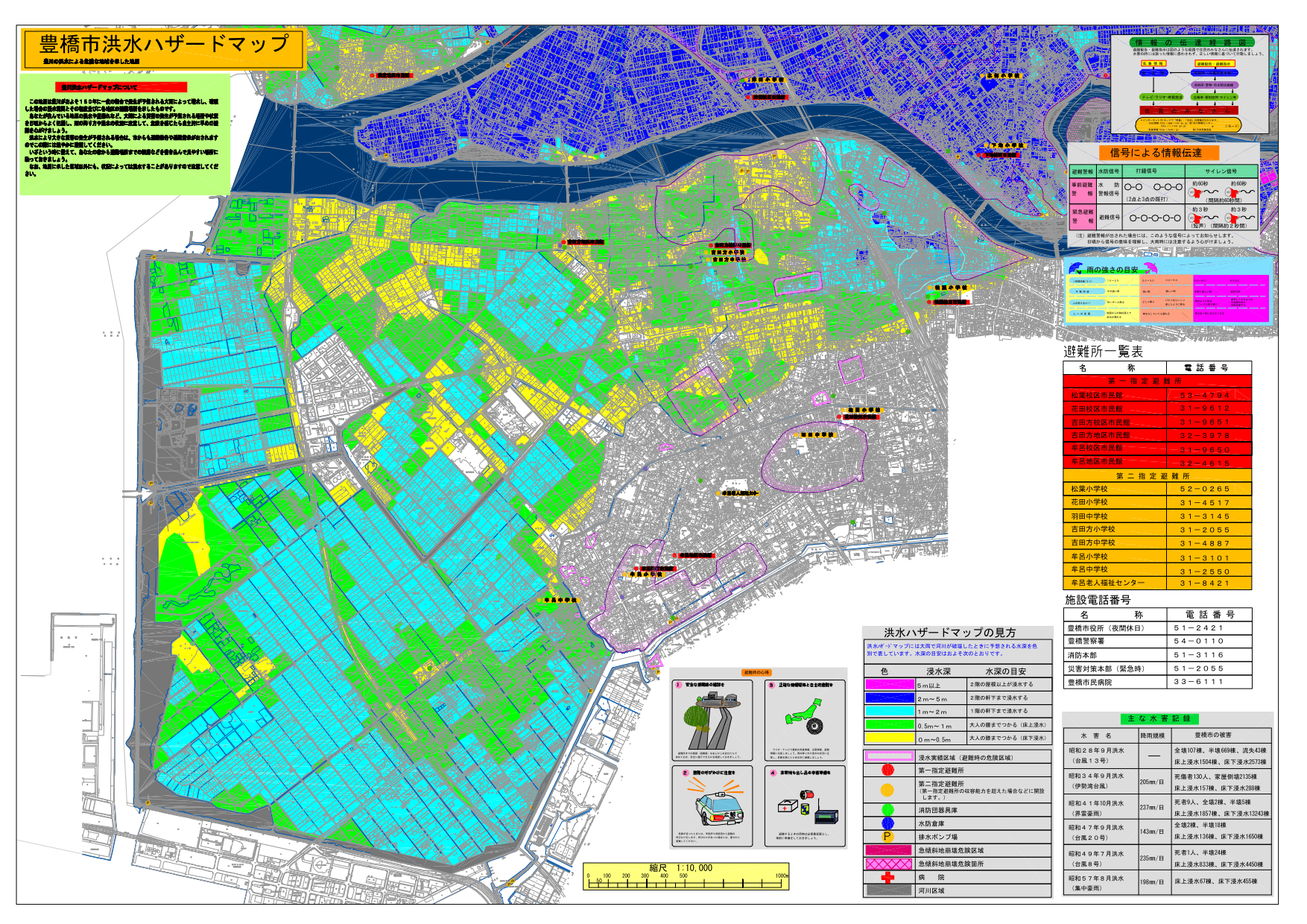Click phone number 31-2055 for 吉田方小学校
1307x924 pixels.
pos(1205,530)
